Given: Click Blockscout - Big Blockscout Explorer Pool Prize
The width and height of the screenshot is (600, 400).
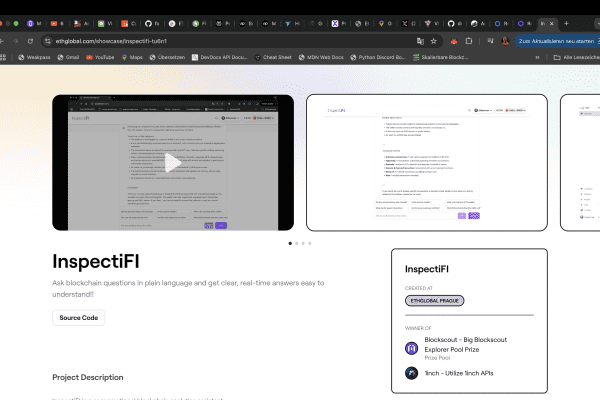Looking at the screenshot, I should click(x=465, y=344).
